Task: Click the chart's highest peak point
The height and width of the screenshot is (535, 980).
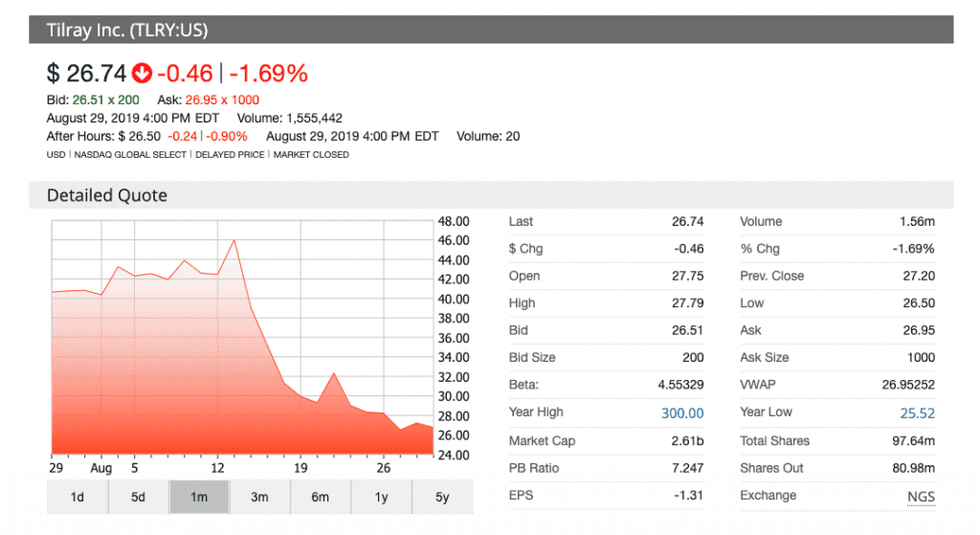Action: pos(234,240)
